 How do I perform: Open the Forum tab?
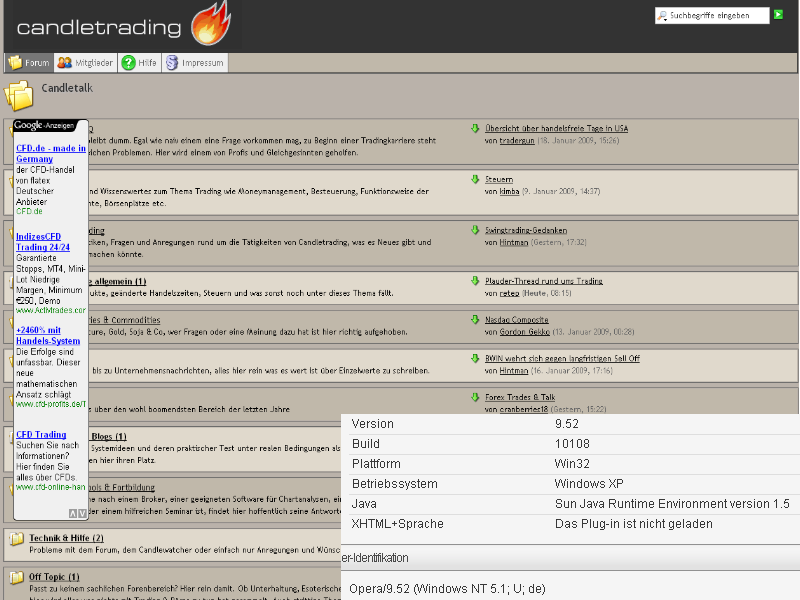pos(29,63)
